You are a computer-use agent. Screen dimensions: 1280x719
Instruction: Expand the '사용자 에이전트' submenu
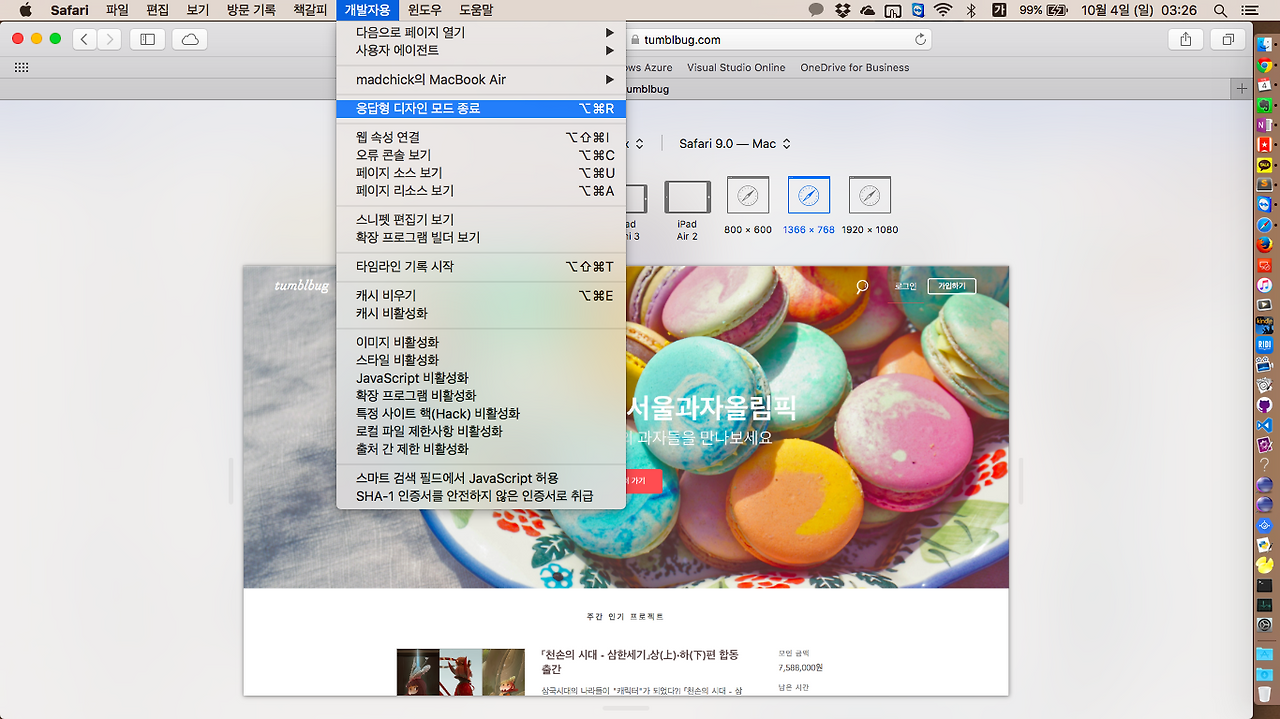[481, 50]
